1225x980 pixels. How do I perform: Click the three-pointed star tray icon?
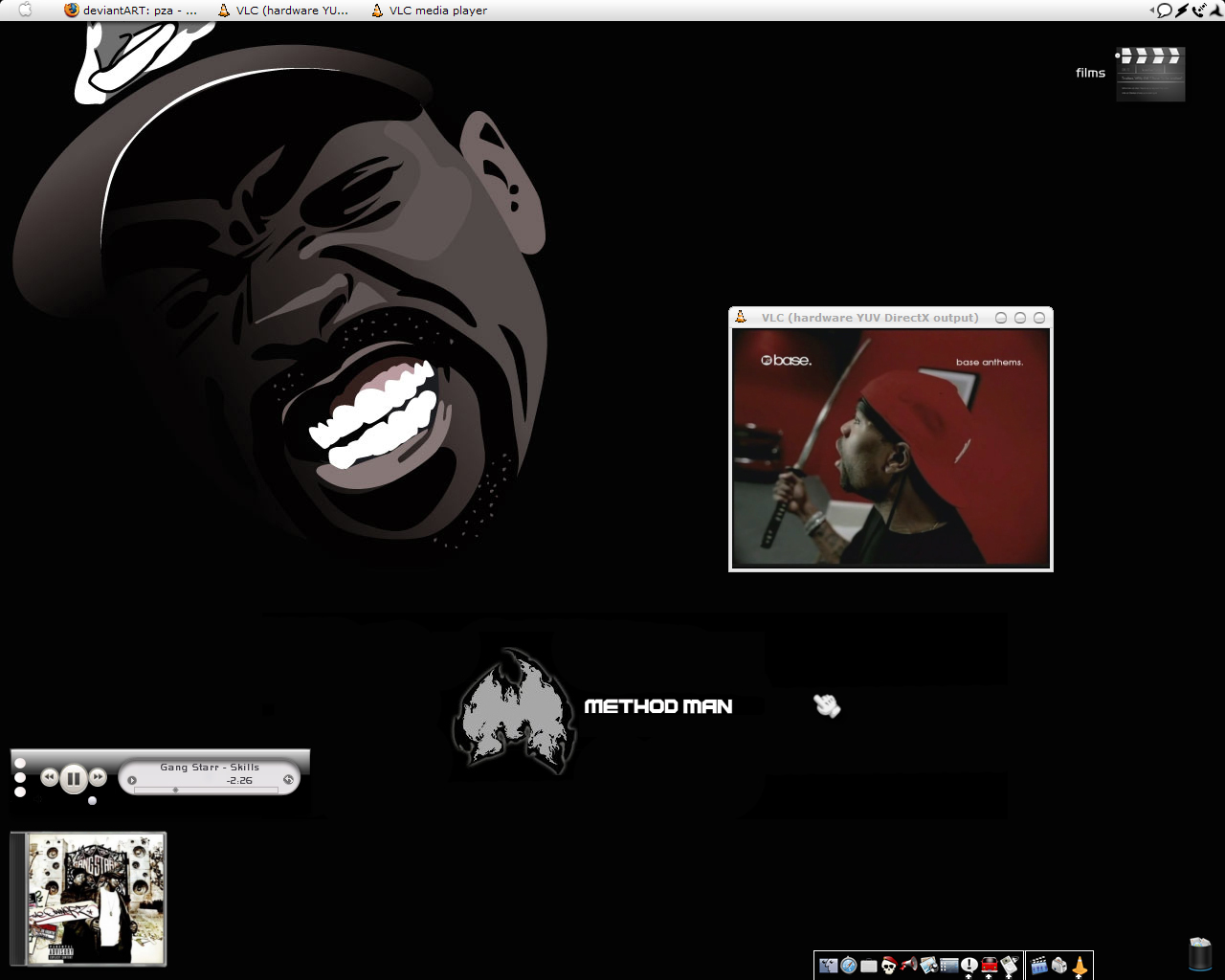[1214, 11]
